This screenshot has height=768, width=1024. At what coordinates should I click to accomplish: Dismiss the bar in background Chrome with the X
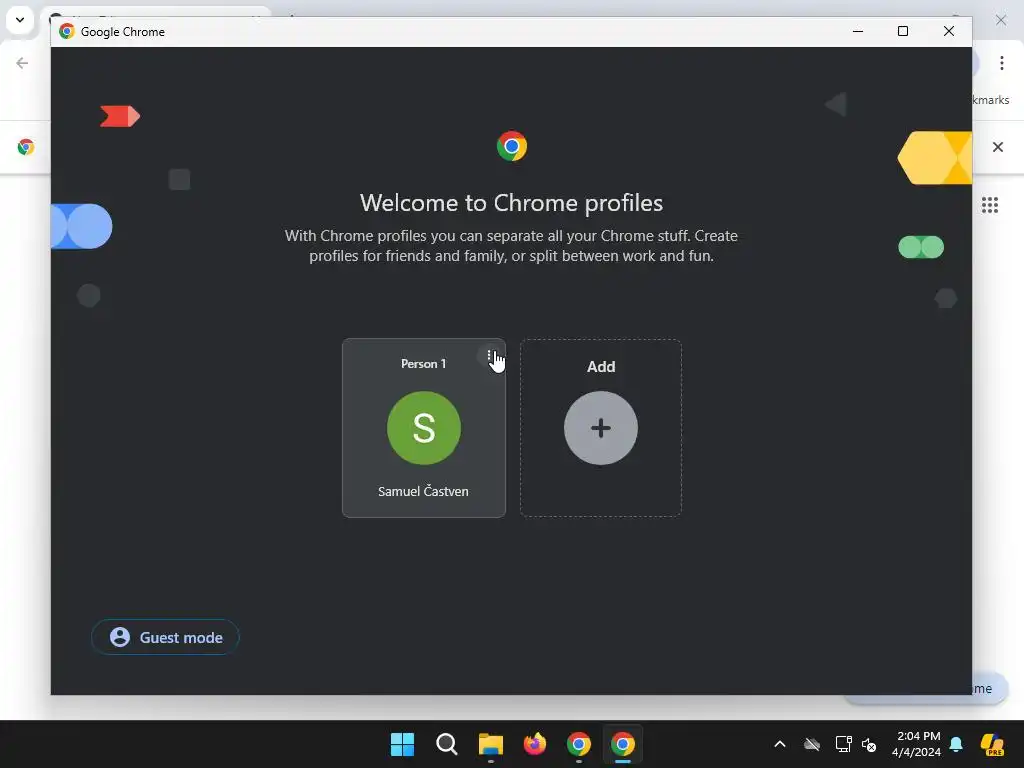(x=997, y=147)
